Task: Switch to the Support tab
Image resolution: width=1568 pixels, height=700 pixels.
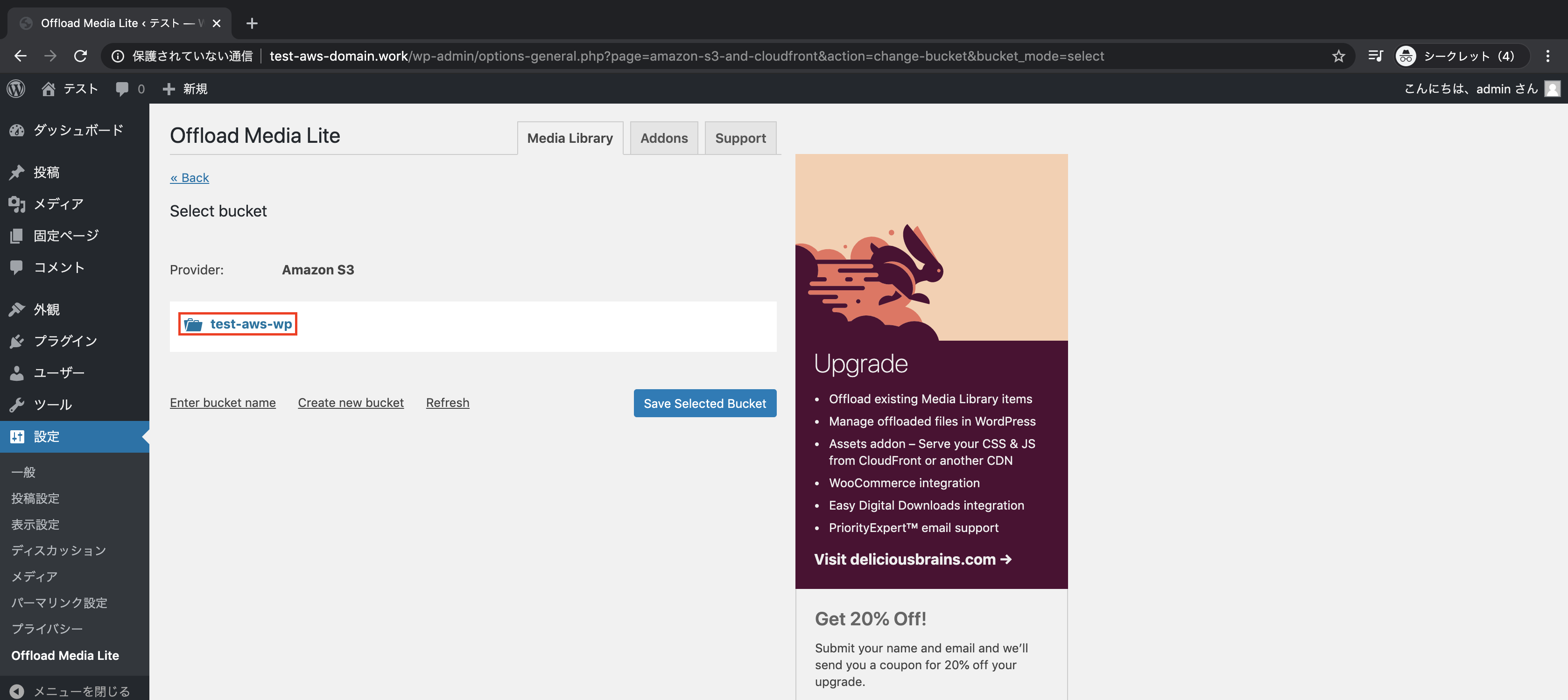Action: pyautogui.click(x=740, y=138)
